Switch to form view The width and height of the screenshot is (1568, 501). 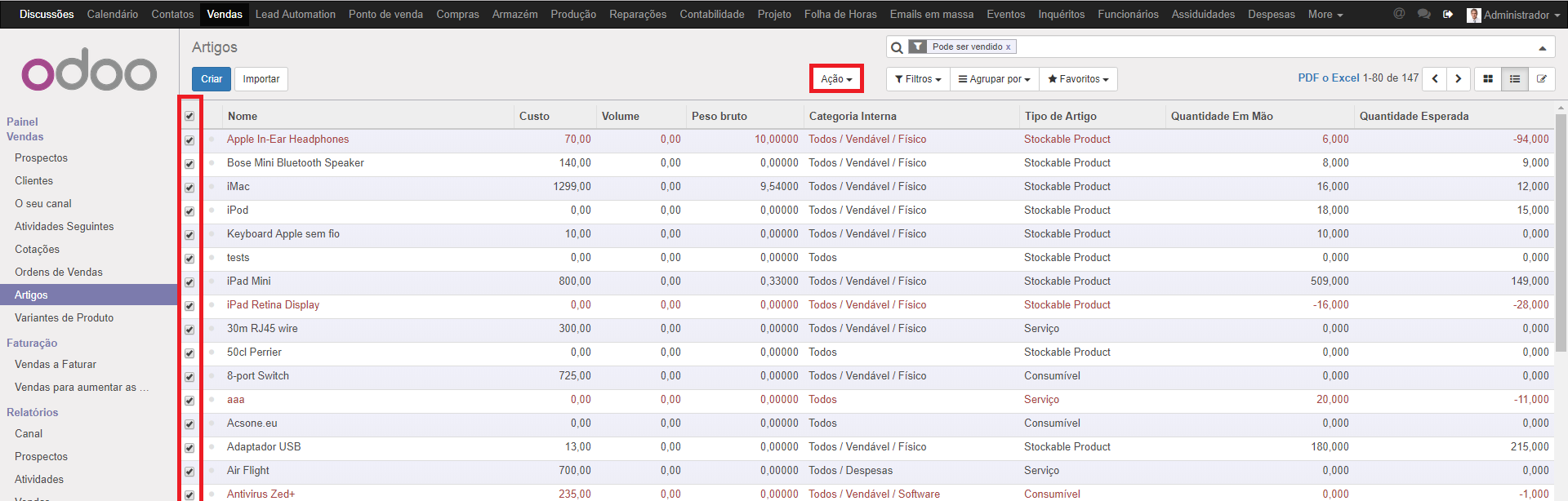1542,79
